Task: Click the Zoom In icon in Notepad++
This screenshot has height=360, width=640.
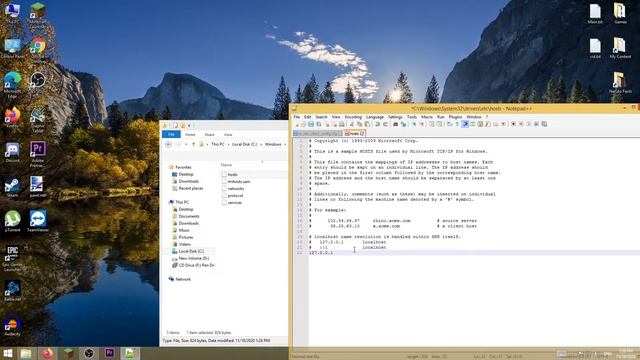Action: pyautogui.click(x=414, y=124)
